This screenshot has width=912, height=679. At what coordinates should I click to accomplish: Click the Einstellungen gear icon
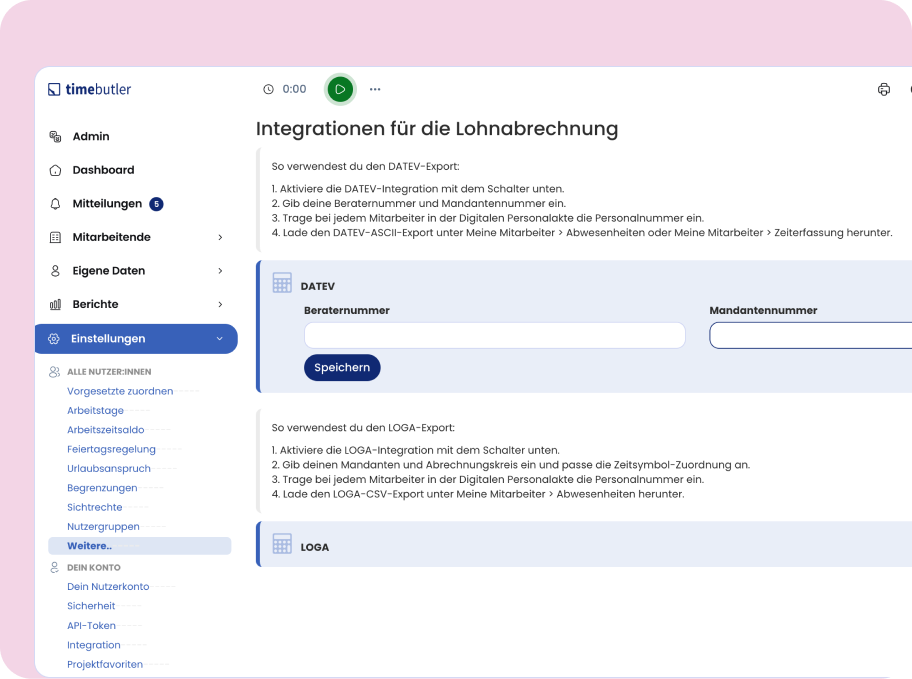tap(54, 339)
